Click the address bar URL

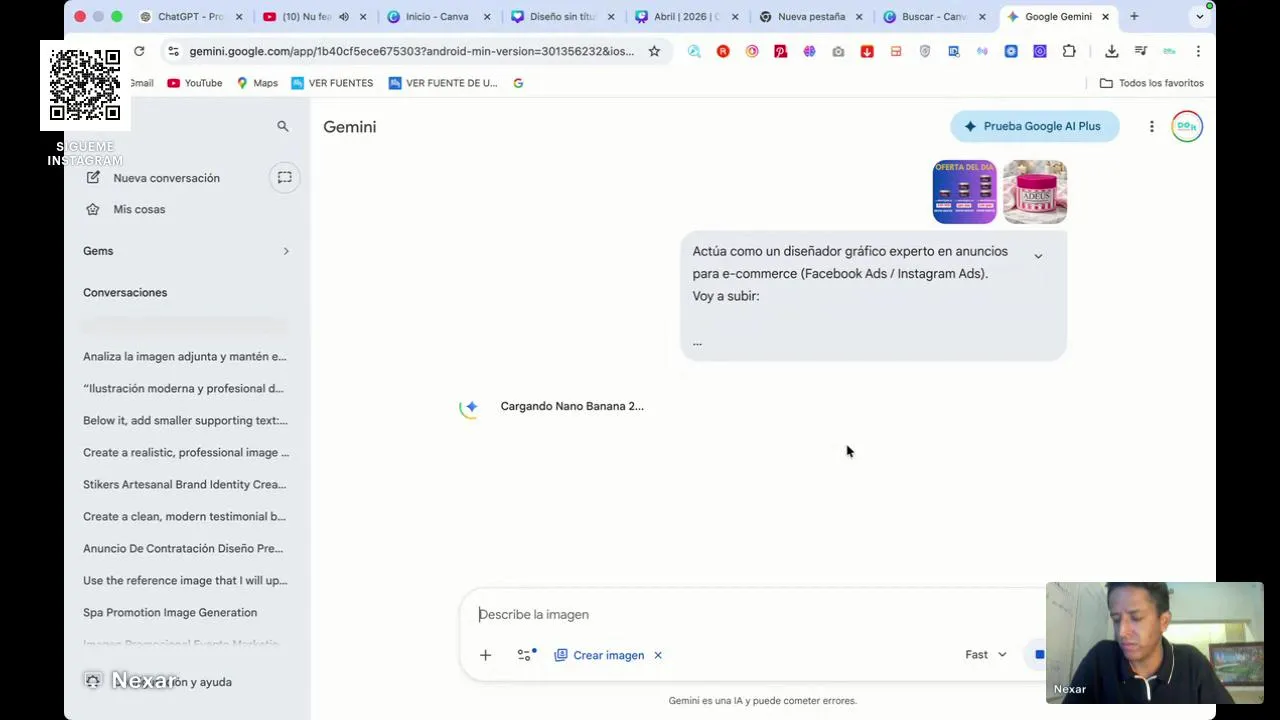[x=411, y=51]
